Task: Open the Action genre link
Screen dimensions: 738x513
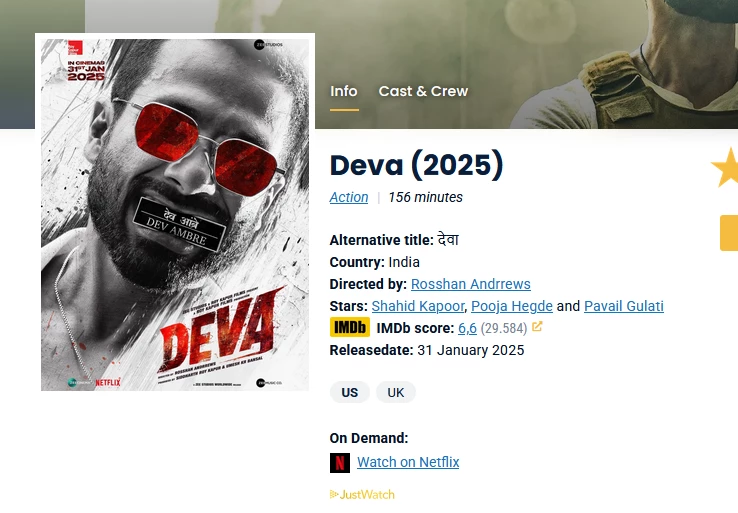Action: pos(349,197)
